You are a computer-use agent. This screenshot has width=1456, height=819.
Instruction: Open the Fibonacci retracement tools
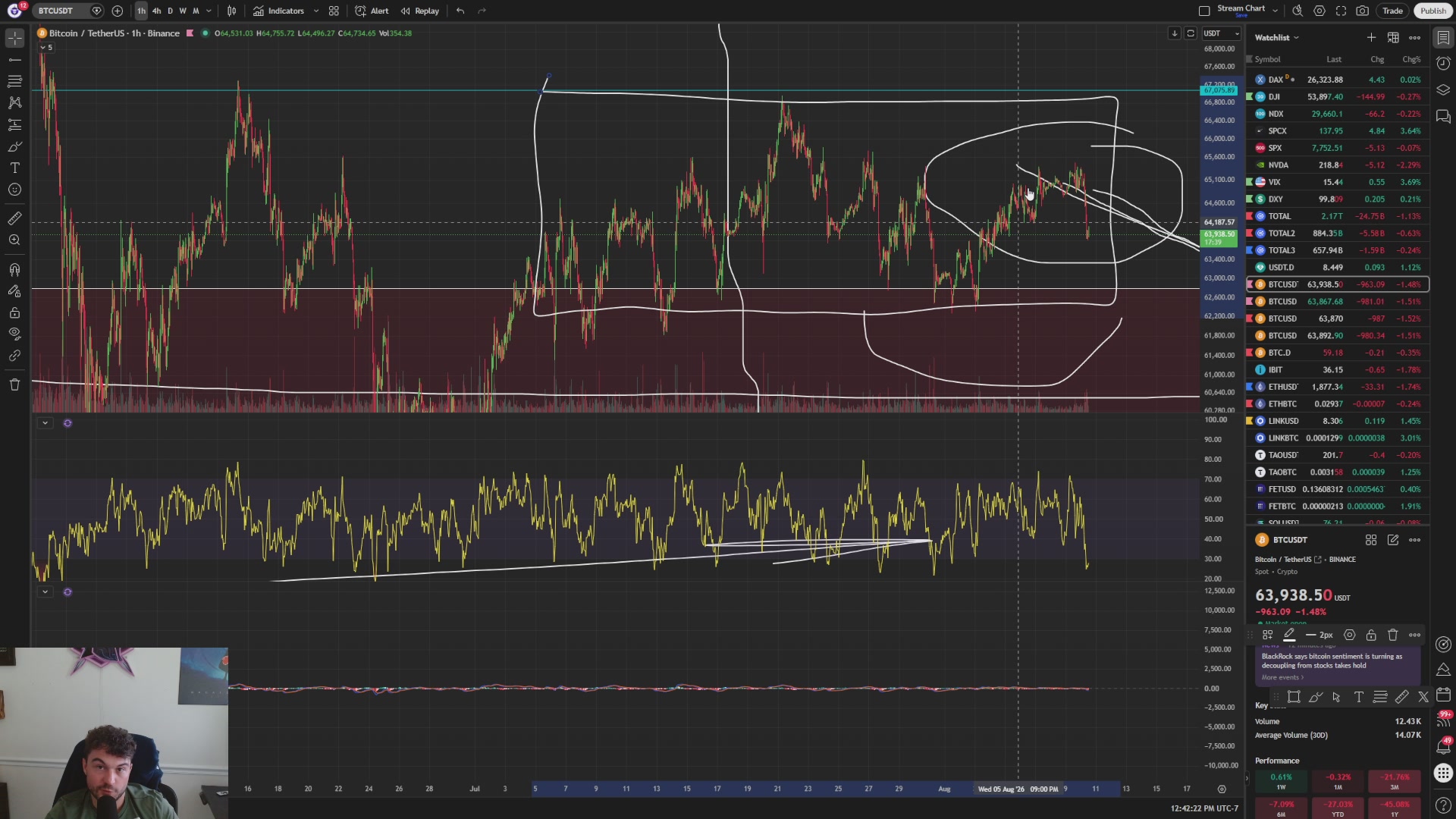(14, 80)
